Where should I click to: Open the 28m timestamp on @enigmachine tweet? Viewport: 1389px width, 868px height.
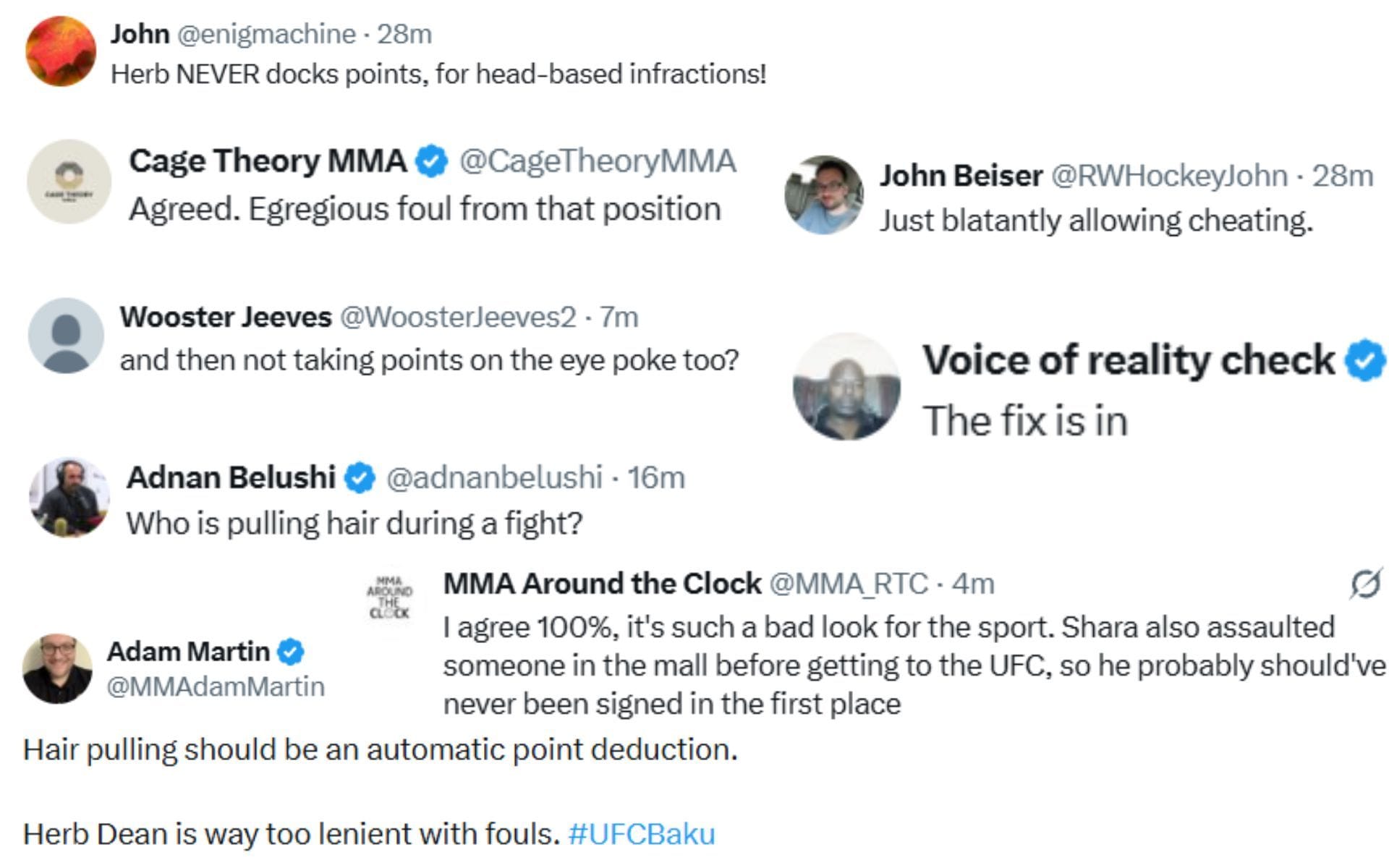404,34
